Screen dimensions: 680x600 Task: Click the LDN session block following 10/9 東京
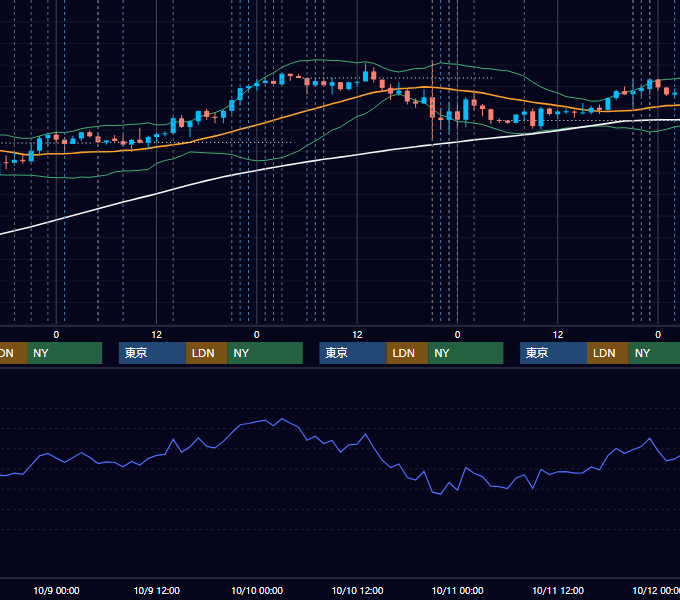coord(206,353)
